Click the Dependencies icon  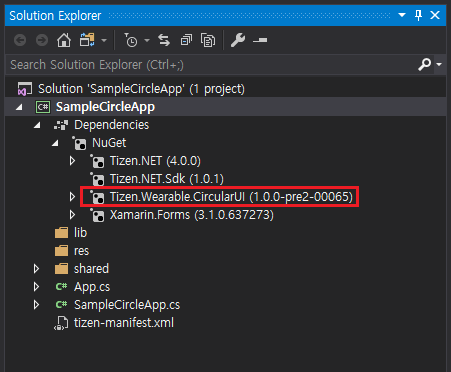point(61,125)
